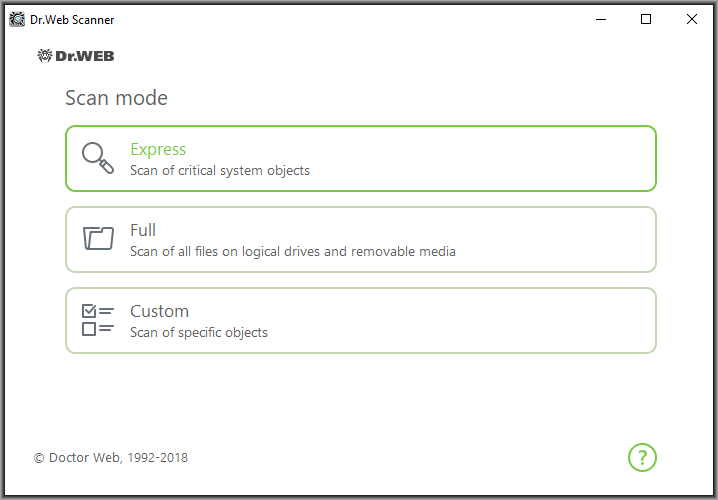Click 'Scan of critical system objects' description
718x500 pixels.
220,170
